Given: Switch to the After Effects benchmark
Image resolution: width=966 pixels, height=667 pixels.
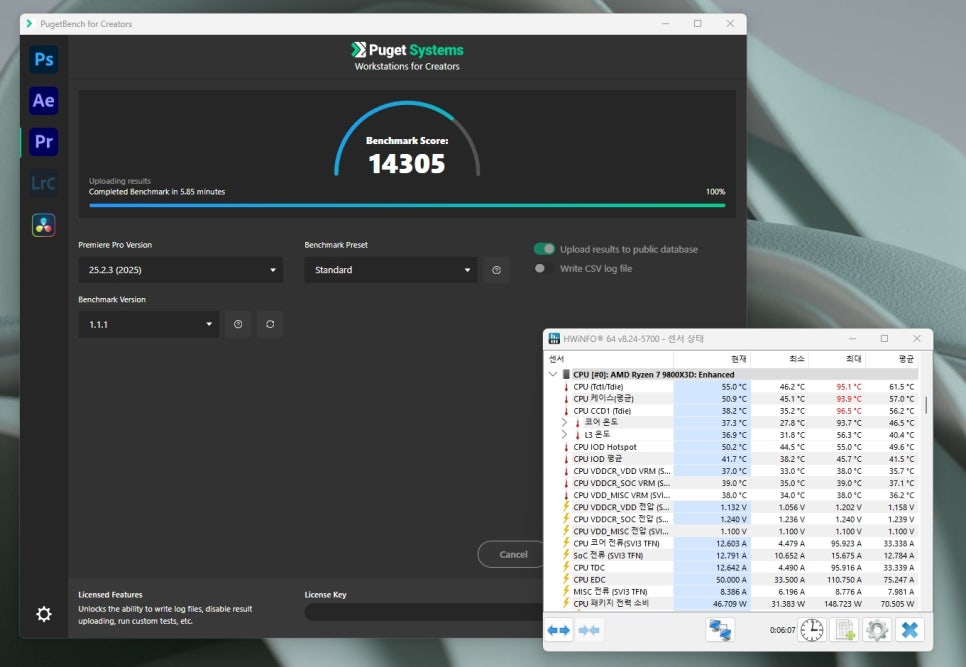Looking at the screenshot, I should pos(44,100).
